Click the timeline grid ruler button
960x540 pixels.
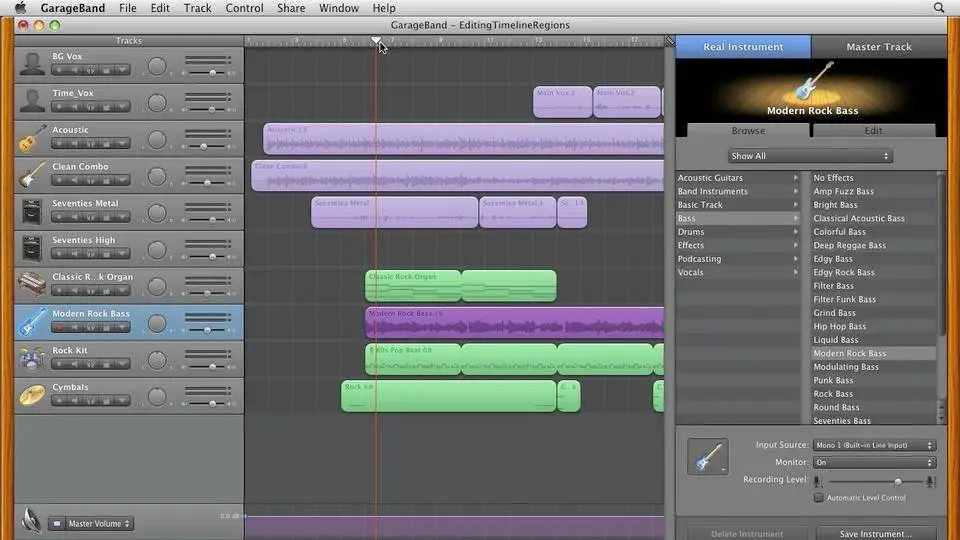tap(670, 41)
